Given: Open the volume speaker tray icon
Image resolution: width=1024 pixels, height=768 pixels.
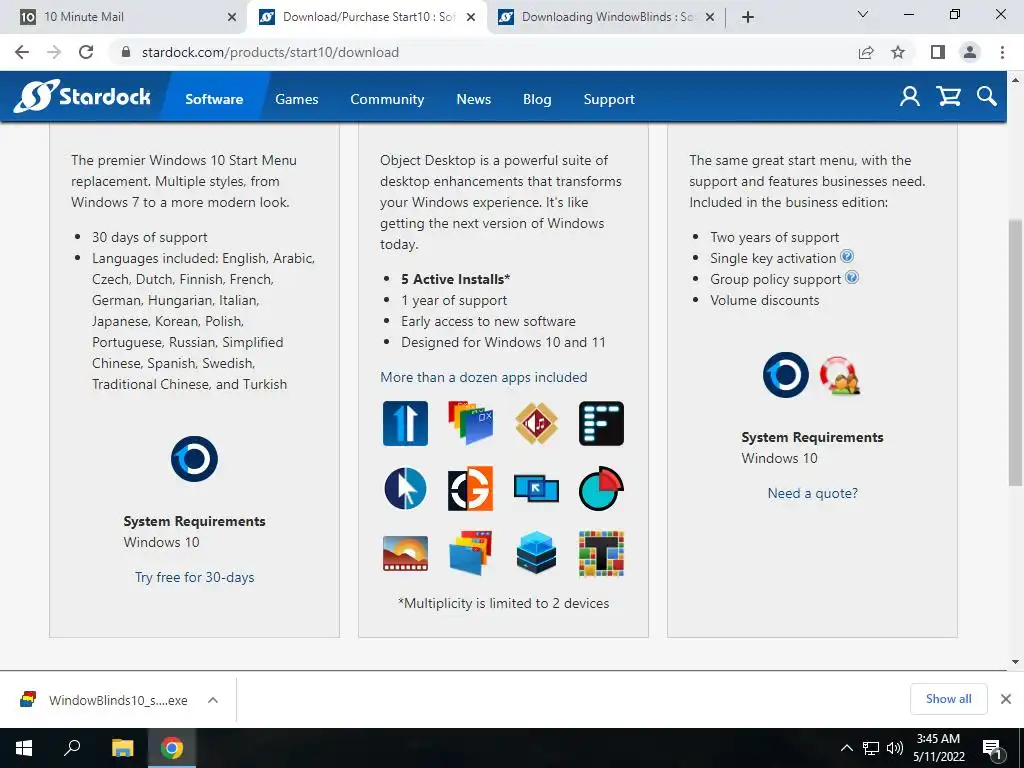Looking at the screenshot, I should click(x=895, y=748).
